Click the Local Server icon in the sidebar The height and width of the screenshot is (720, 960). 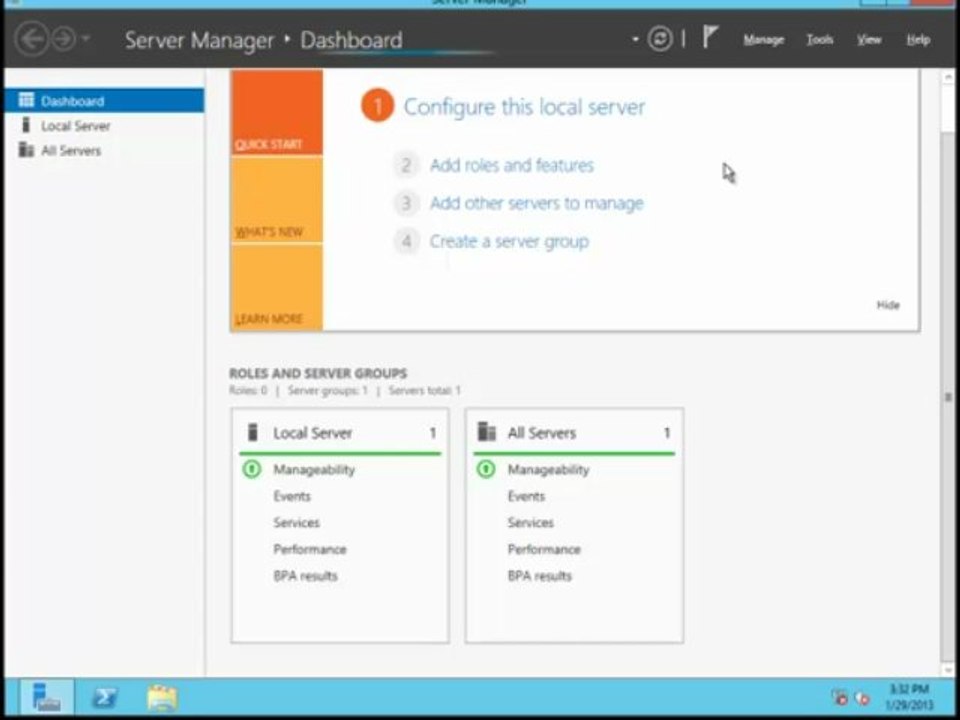click(26, 125)
